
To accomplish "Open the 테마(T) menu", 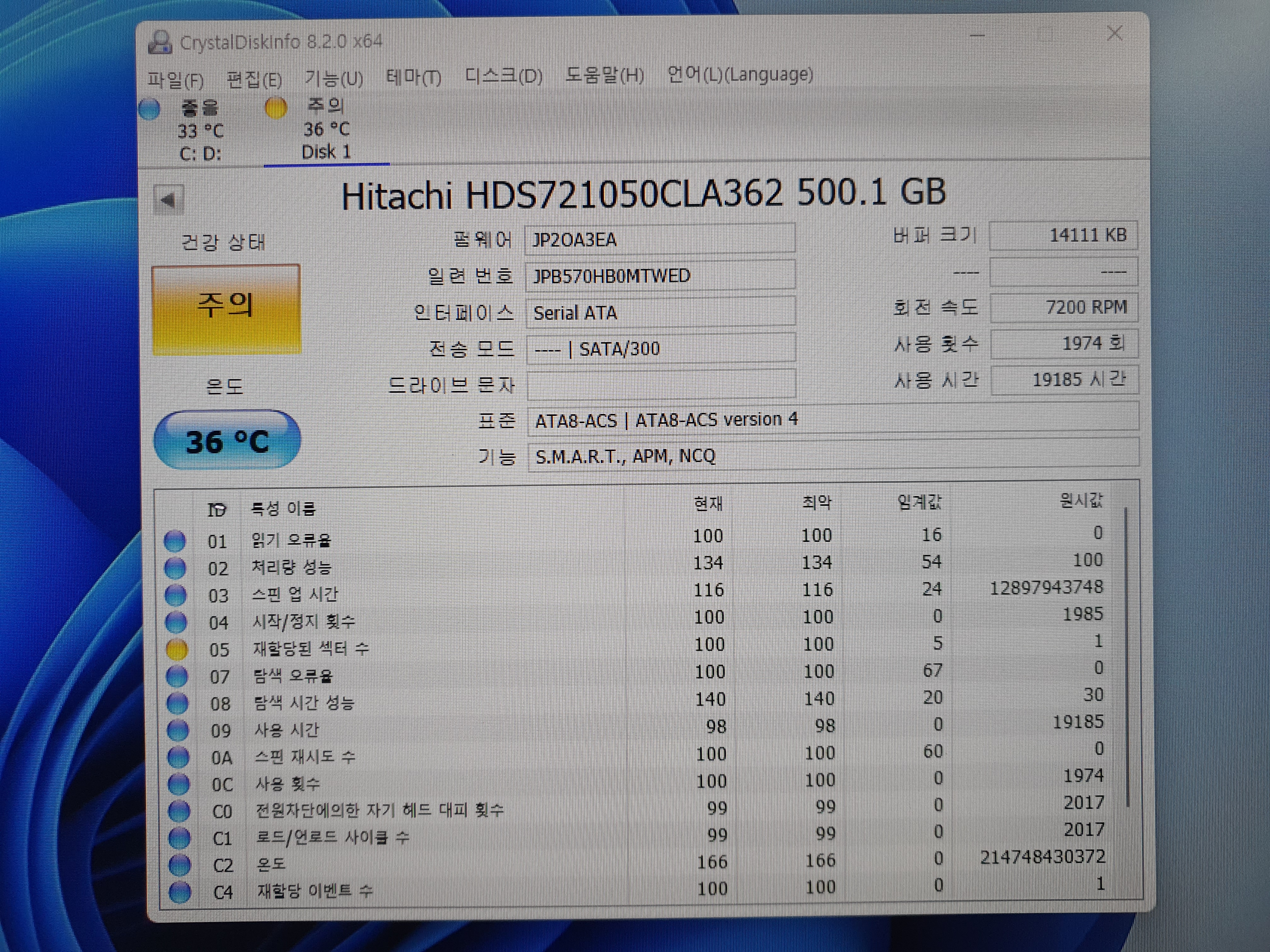I will point(413,77).
